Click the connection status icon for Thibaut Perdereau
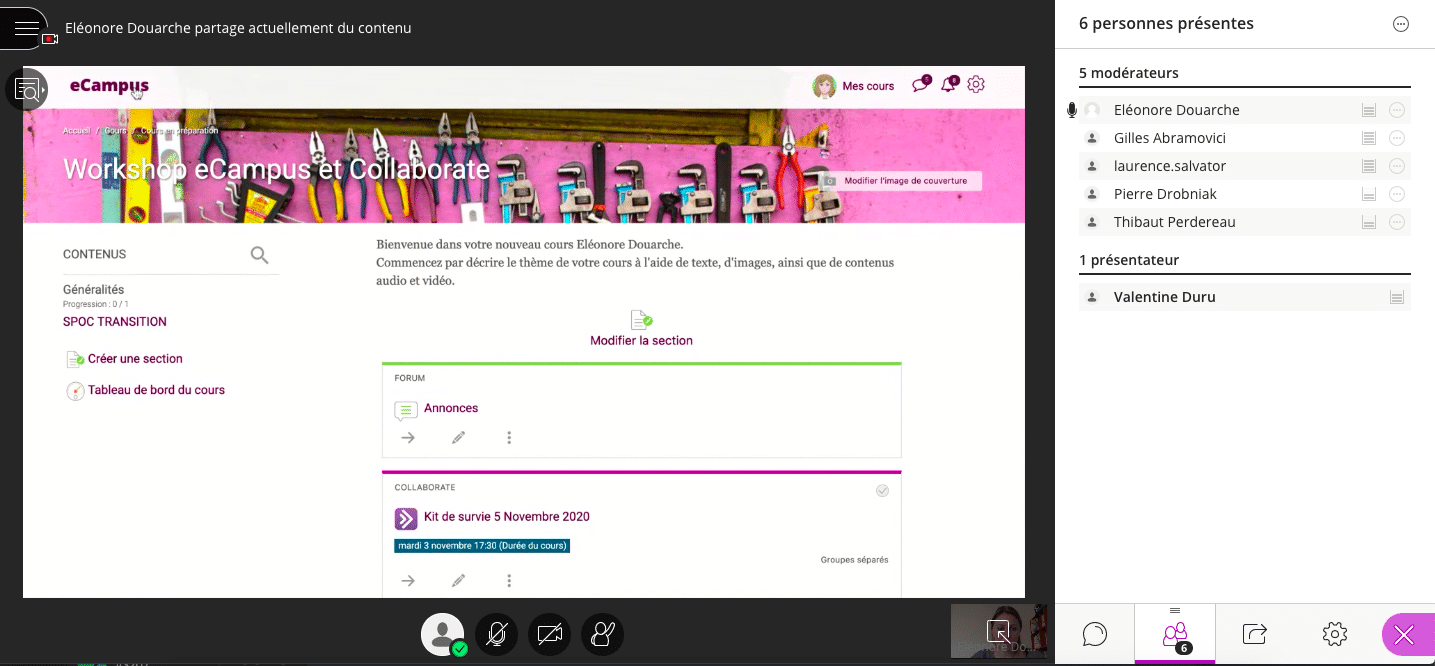The height and width of the screenshot is (666, 1435). [x=1370, y=222]
